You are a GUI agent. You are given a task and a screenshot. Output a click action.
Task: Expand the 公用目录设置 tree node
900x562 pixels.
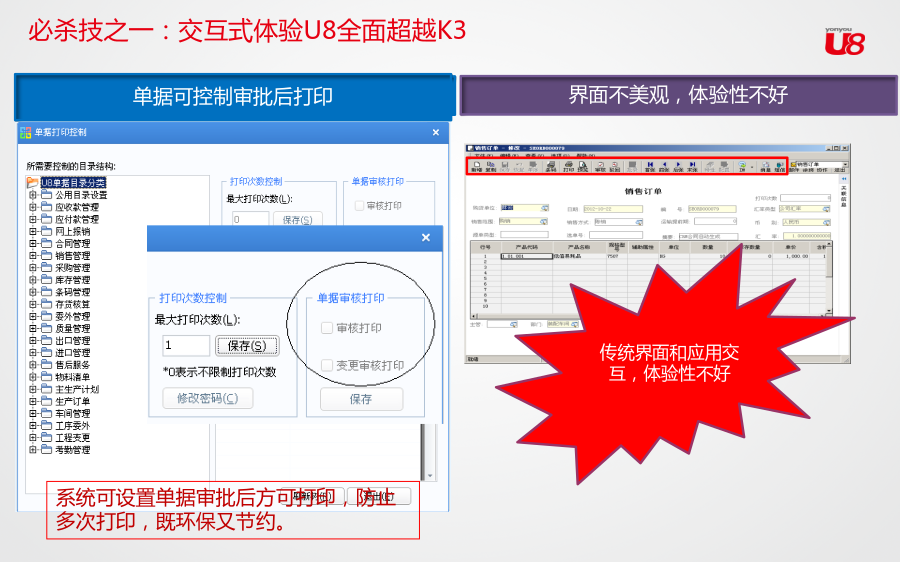pos(33,195)
